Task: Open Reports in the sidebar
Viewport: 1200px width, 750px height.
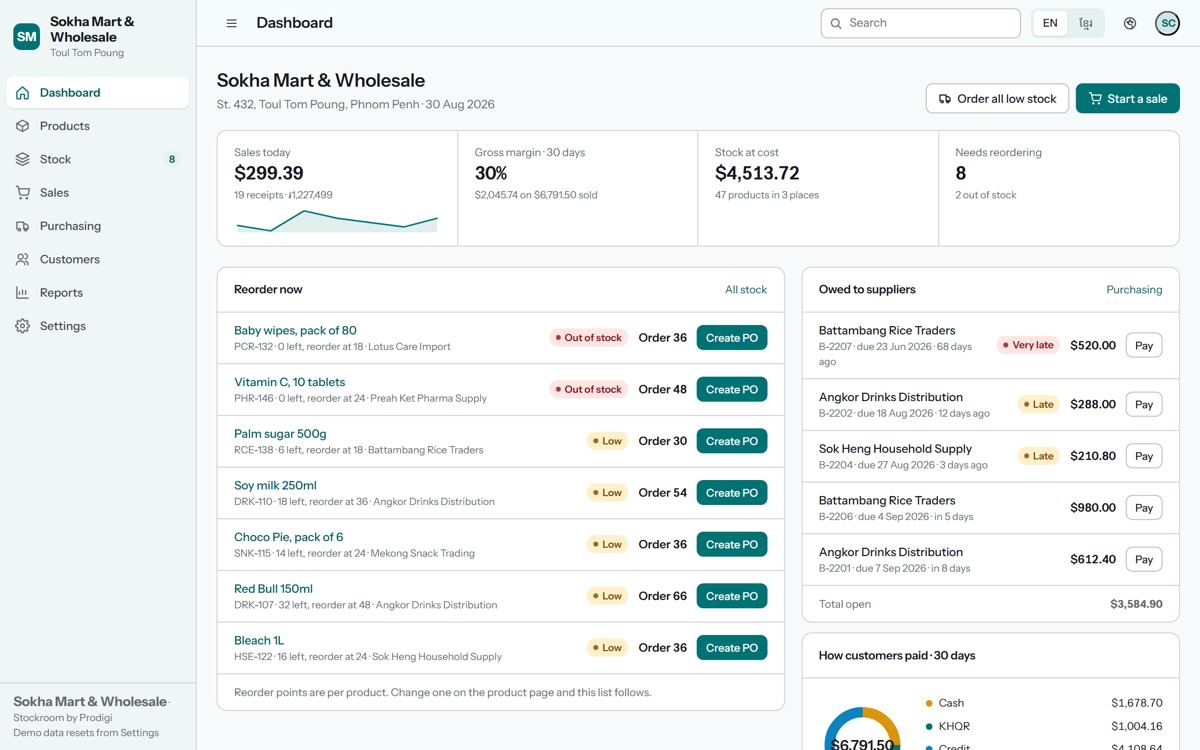Action: click(98, 293)
